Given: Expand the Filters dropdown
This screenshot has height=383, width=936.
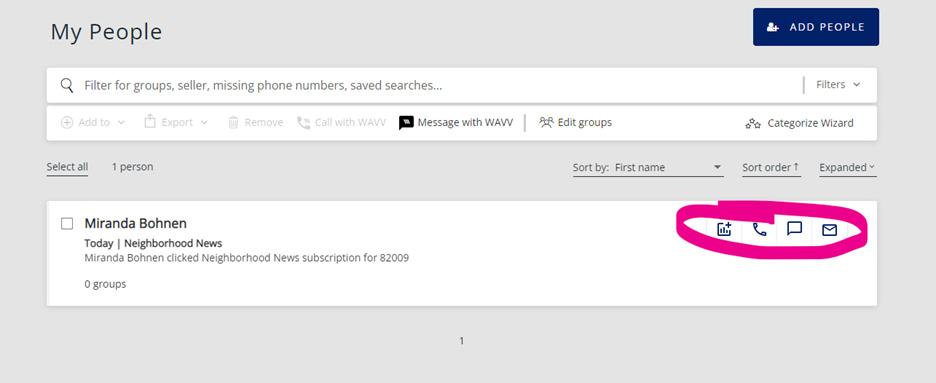Looking at the screenshot, I should click(838, 85).
